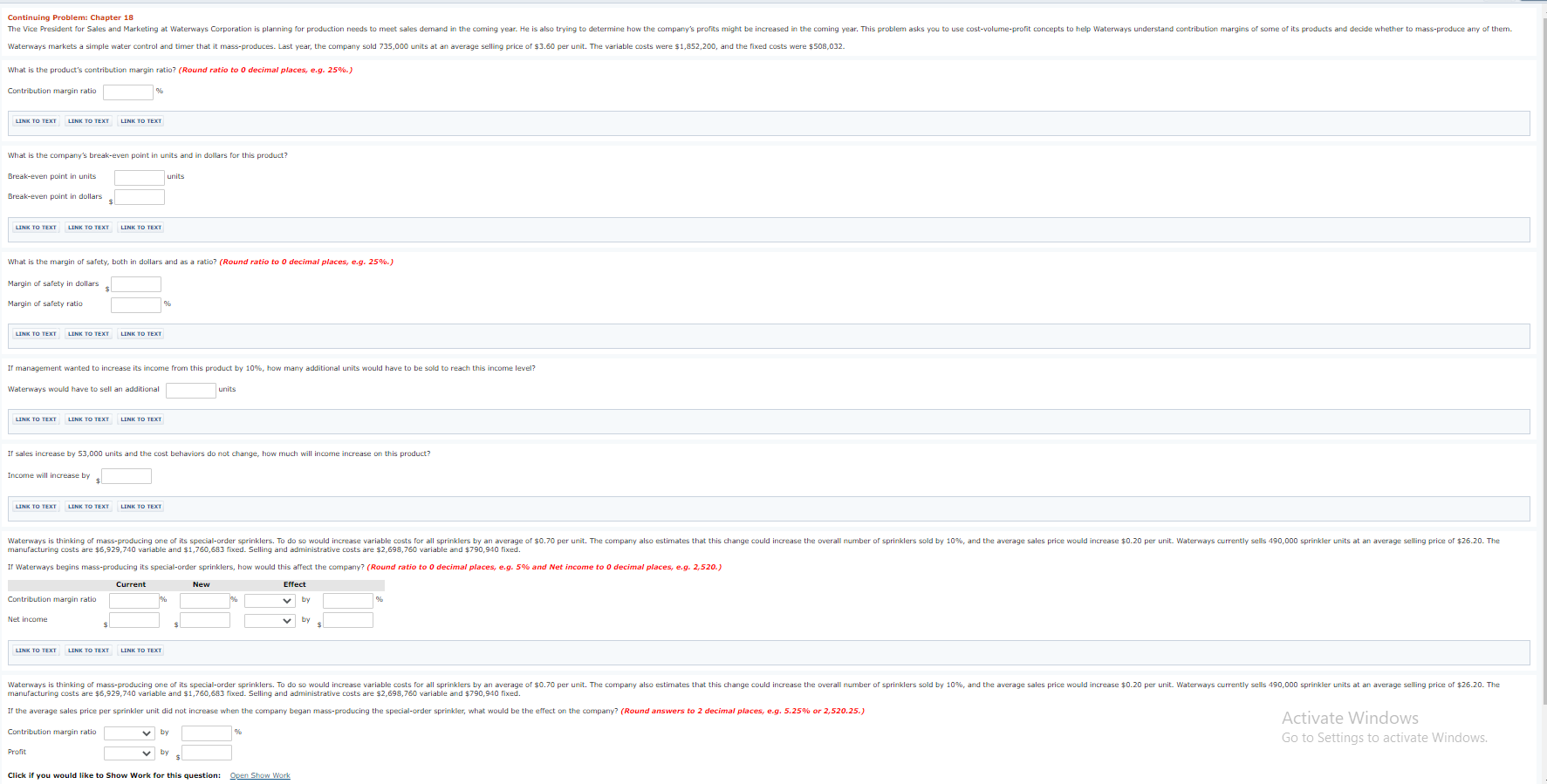Click rightmost LINK TO TEXT under contribution margin ratio
The height and width of the screenshot is (784, 1547).
click(141, 121)
